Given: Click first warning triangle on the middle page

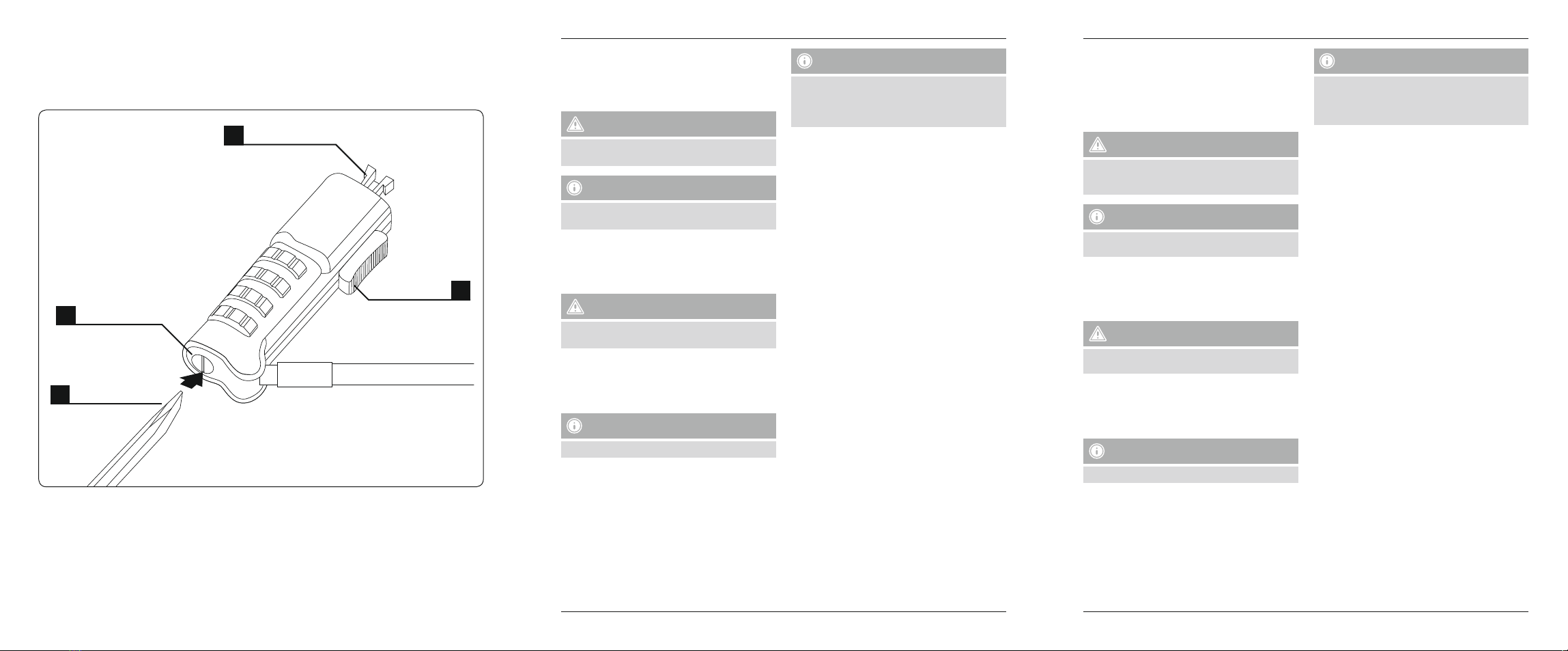Looking at the screenshot, I should tap(575, 124).
